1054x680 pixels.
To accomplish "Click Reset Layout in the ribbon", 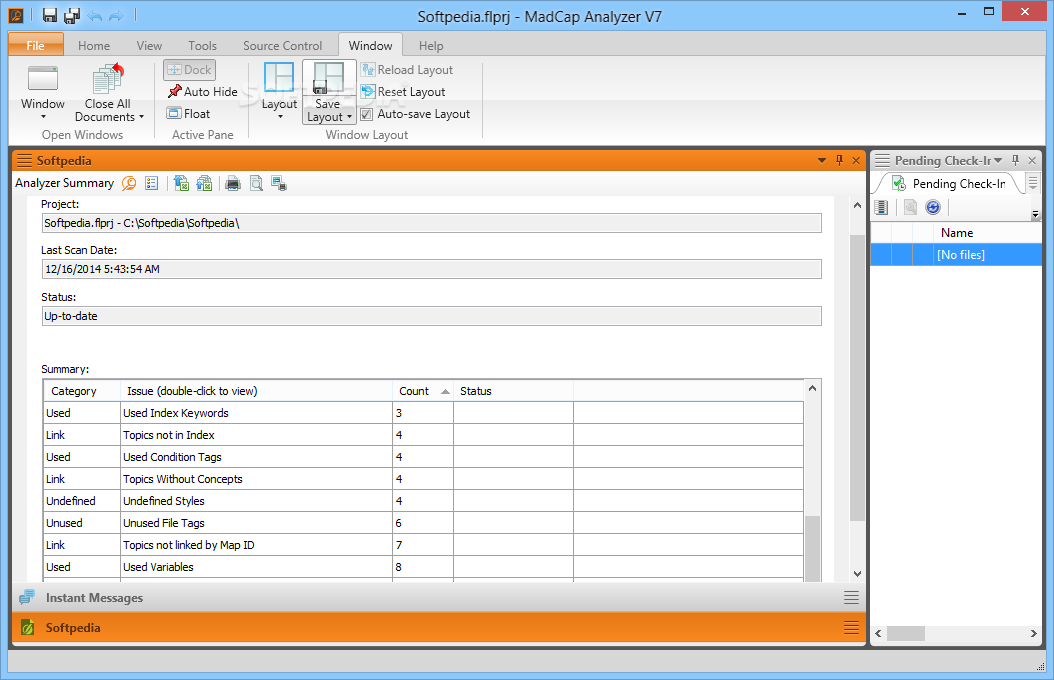I will pyautogui.click(x=403, y=91).
